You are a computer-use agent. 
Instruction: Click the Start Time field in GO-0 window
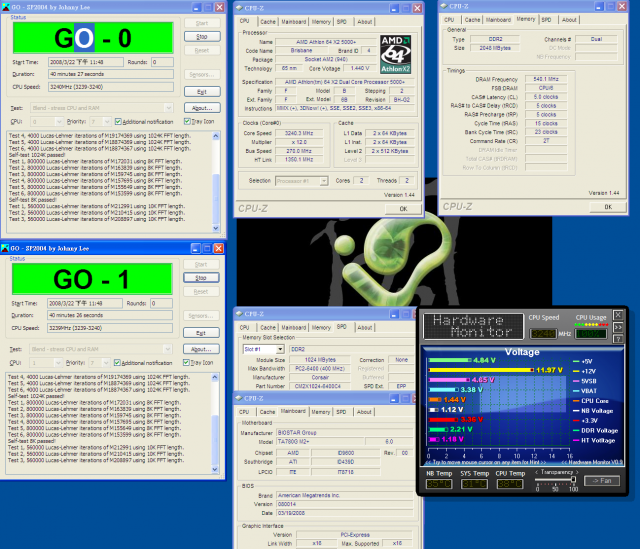tap(86, 62)
